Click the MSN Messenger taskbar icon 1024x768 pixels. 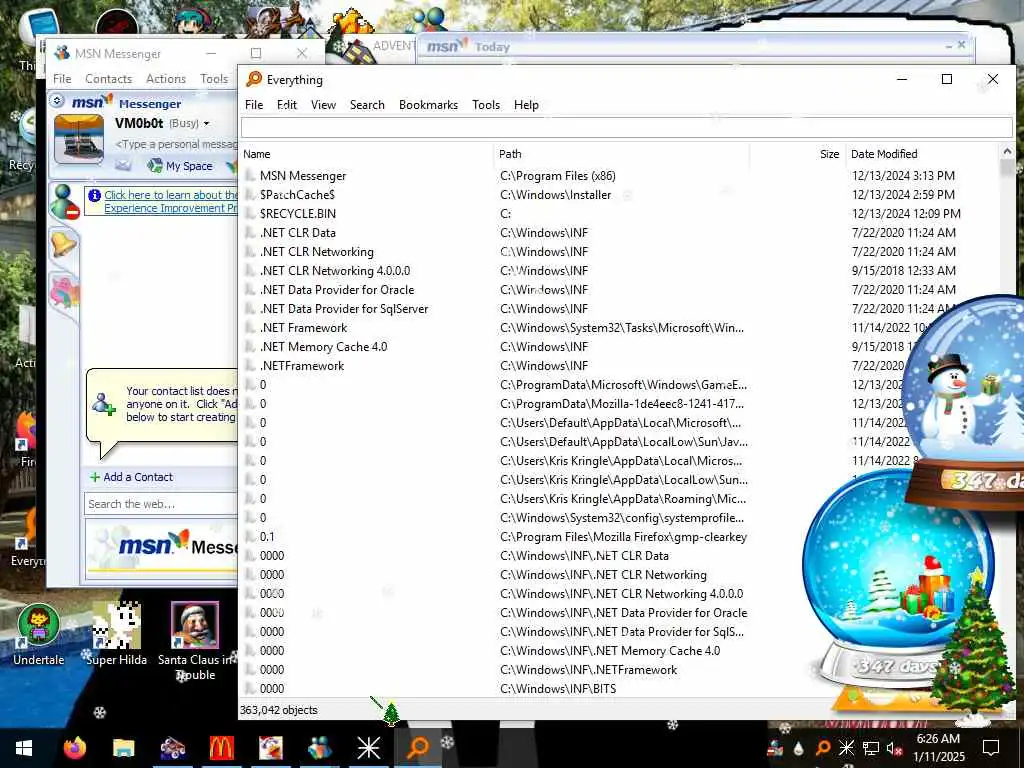[319, 747]
